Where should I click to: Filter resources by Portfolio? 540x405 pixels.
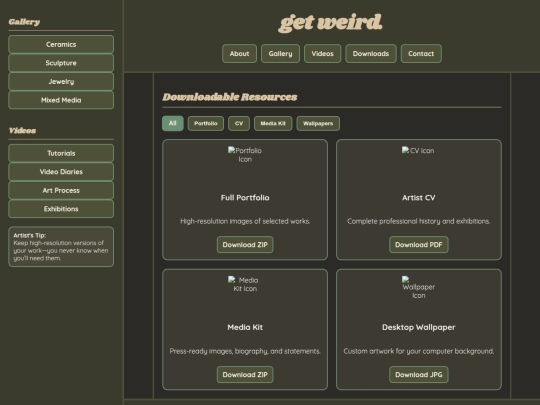206,123
